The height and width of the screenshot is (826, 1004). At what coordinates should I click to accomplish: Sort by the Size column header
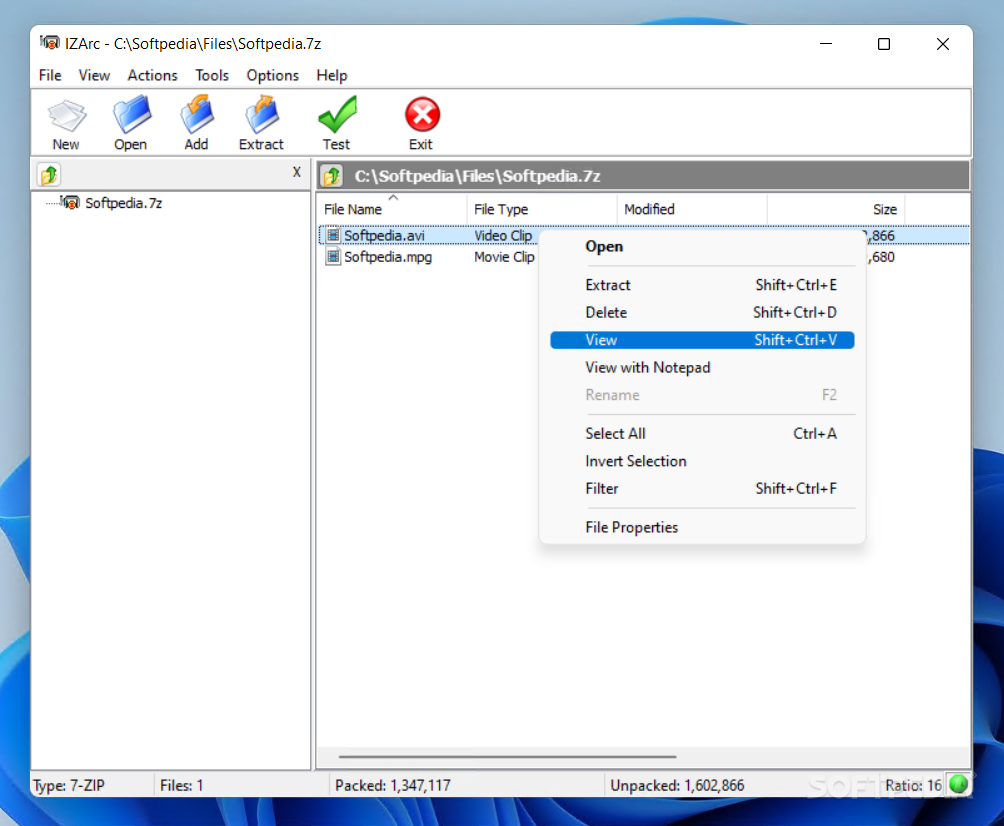(x=836, y=209)
